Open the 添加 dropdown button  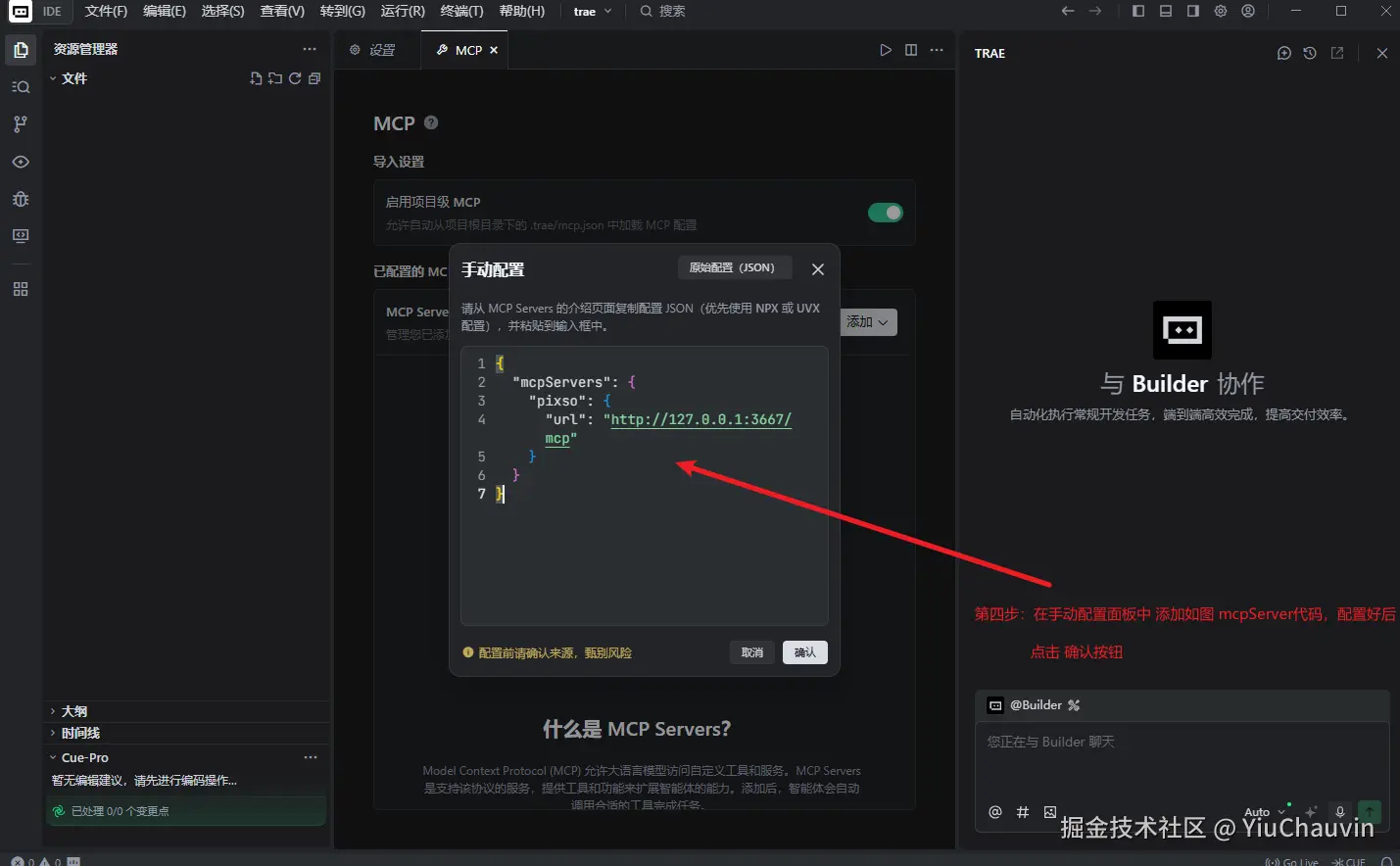click(868, 322)
